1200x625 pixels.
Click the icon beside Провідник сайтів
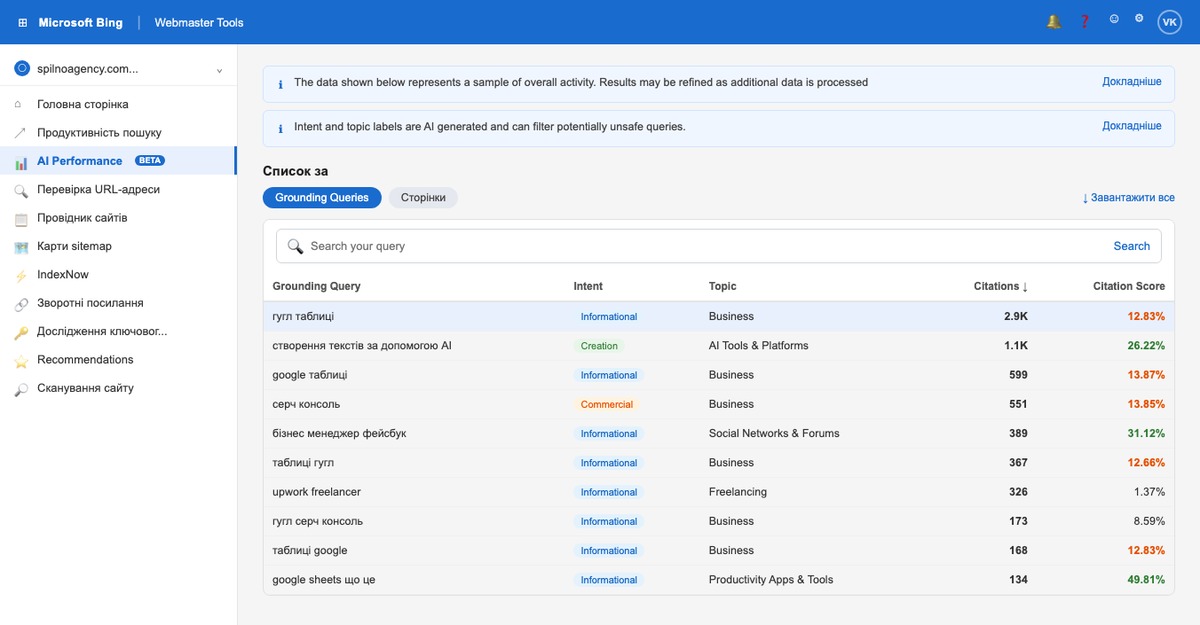click(20, 218)
